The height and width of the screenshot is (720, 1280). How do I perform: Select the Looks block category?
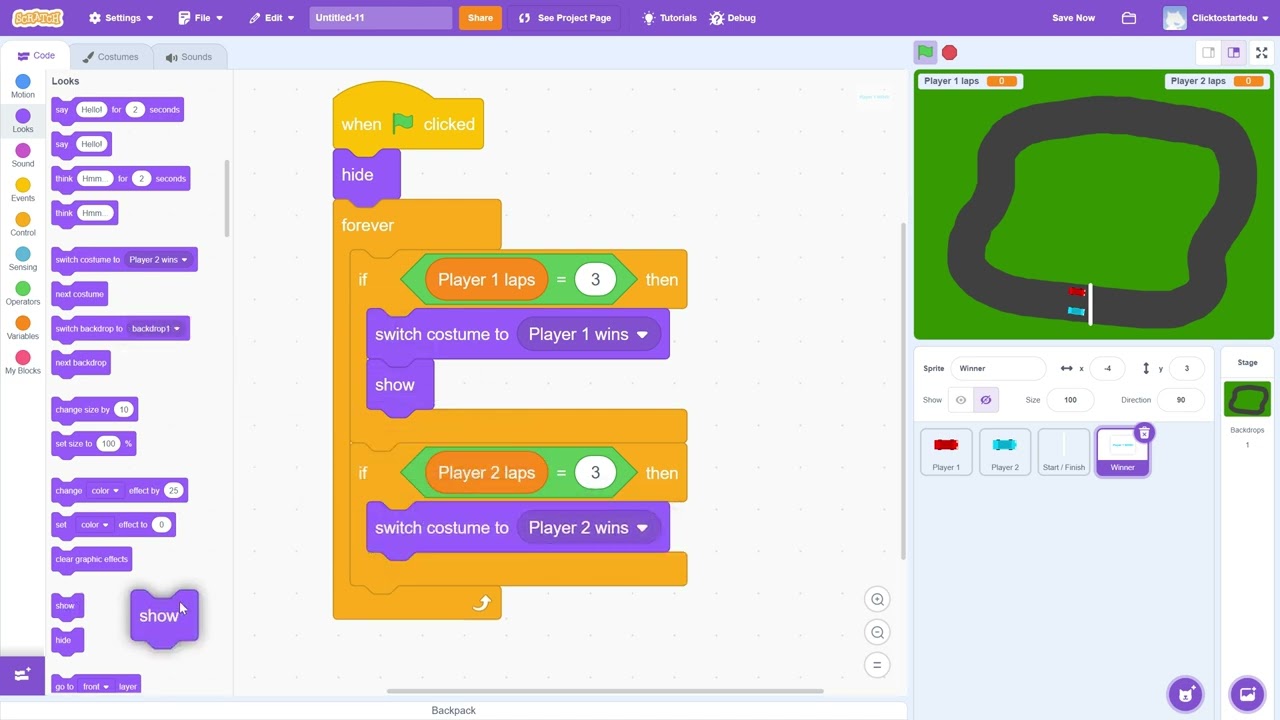click(x=23, y=121)
